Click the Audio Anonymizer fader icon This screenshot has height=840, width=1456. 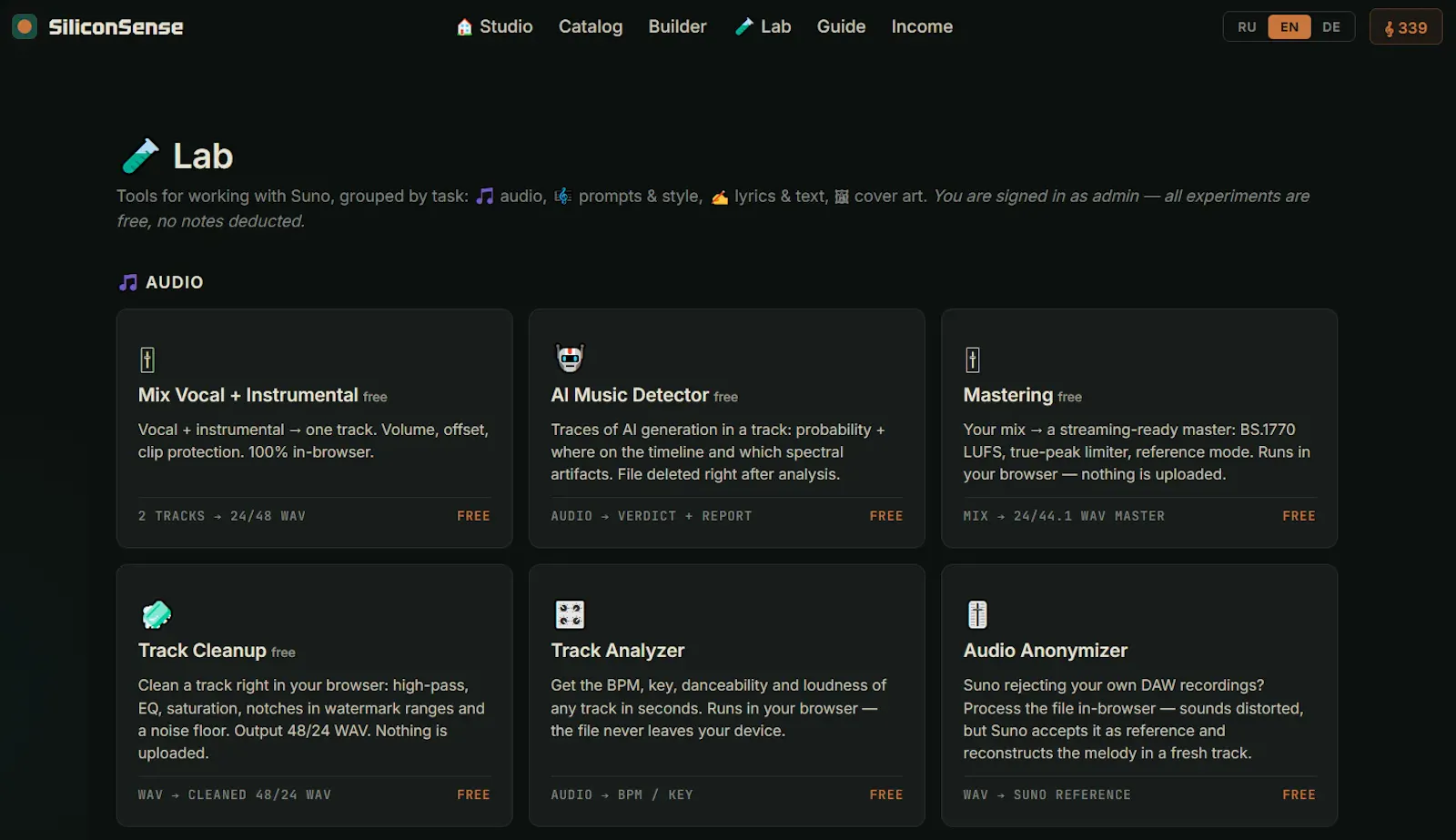coord(977,614)
